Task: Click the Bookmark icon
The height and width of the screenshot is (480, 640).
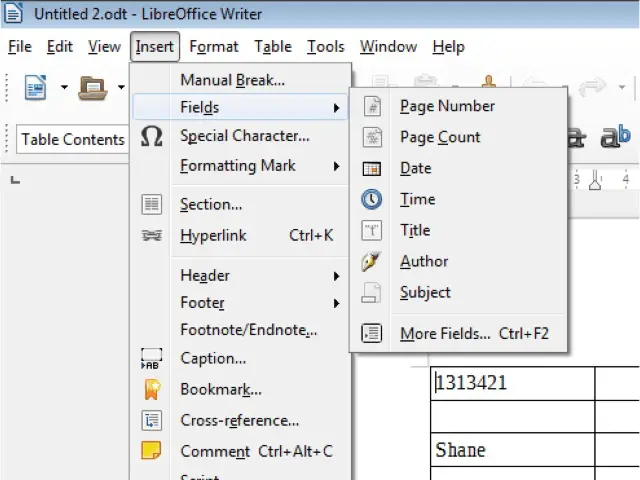Action: click(152, 389)
